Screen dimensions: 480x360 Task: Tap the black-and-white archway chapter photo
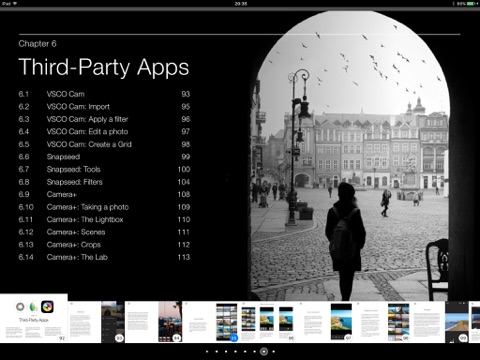coord(350,156)
